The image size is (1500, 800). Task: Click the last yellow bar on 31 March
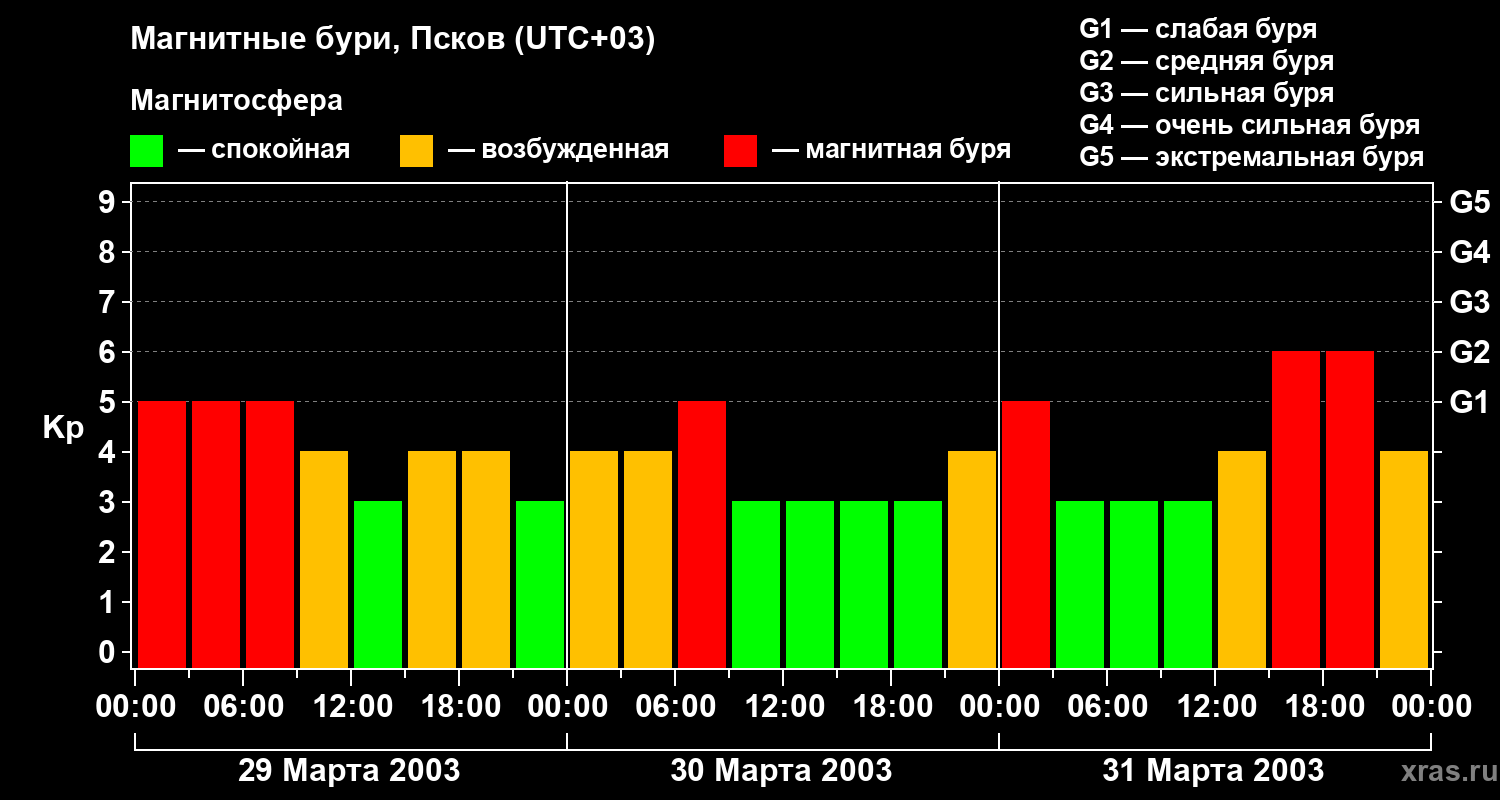[1404, 559]
